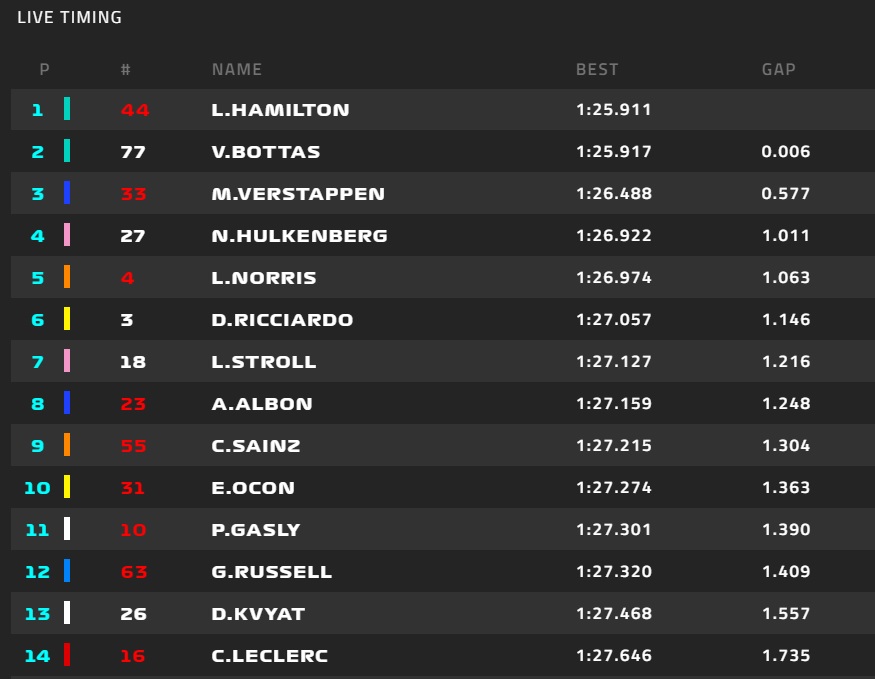The width and height of the screenshot is (875, 679).
Task: Click position number 7 for L.STROLL
Action: click(x=37, y=362)
